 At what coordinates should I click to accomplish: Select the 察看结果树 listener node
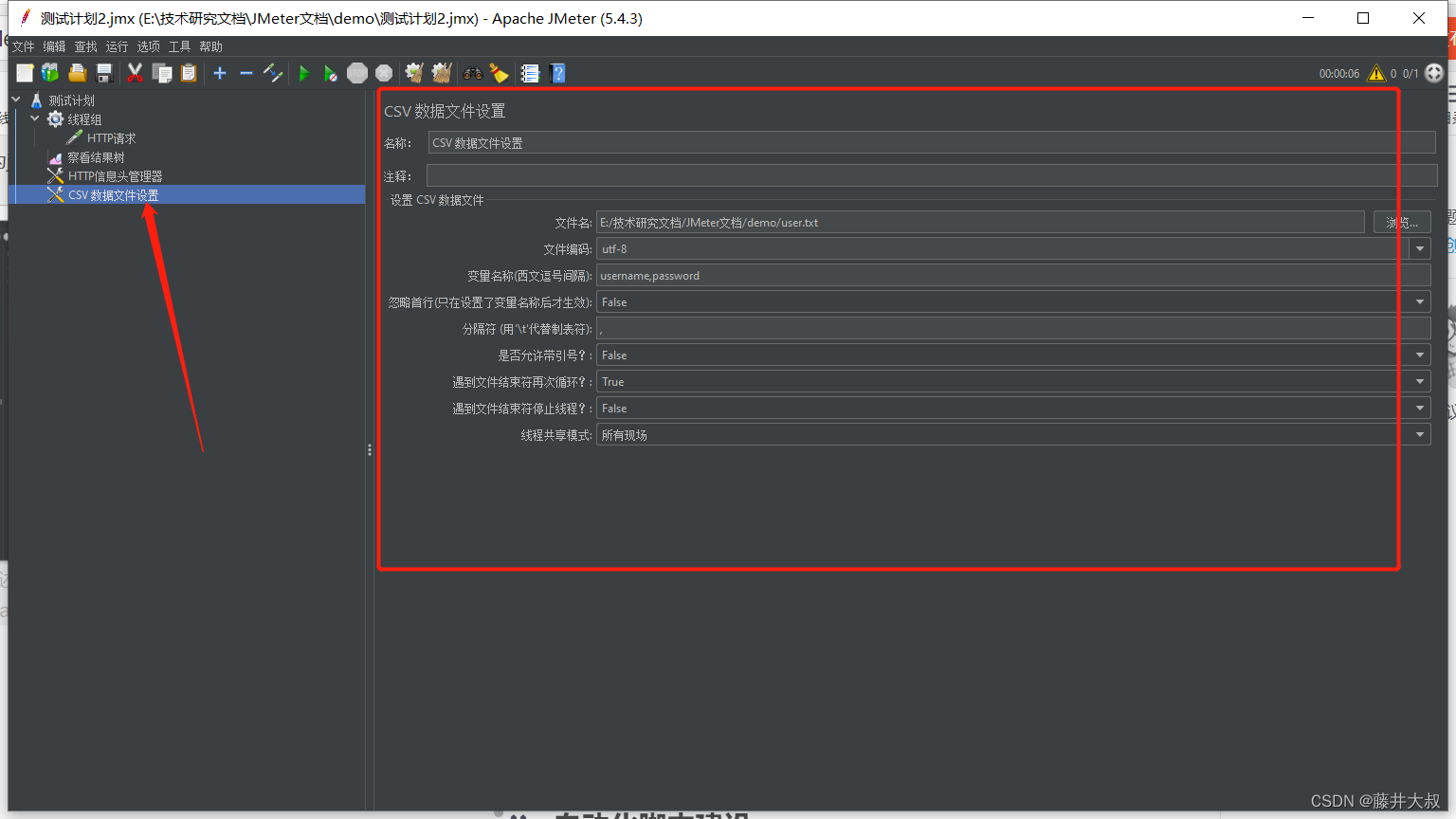coord(96,157)
